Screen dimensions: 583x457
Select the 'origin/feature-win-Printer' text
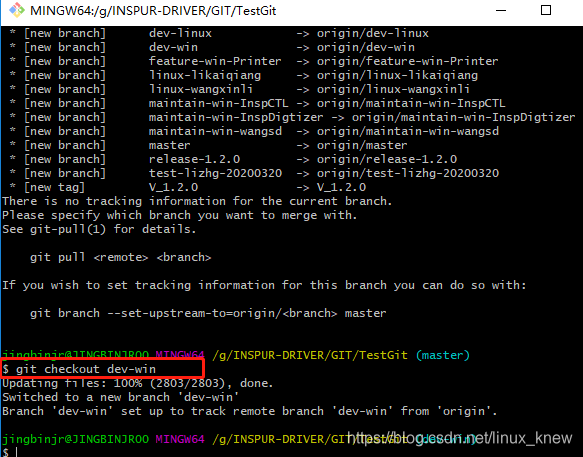407,61
